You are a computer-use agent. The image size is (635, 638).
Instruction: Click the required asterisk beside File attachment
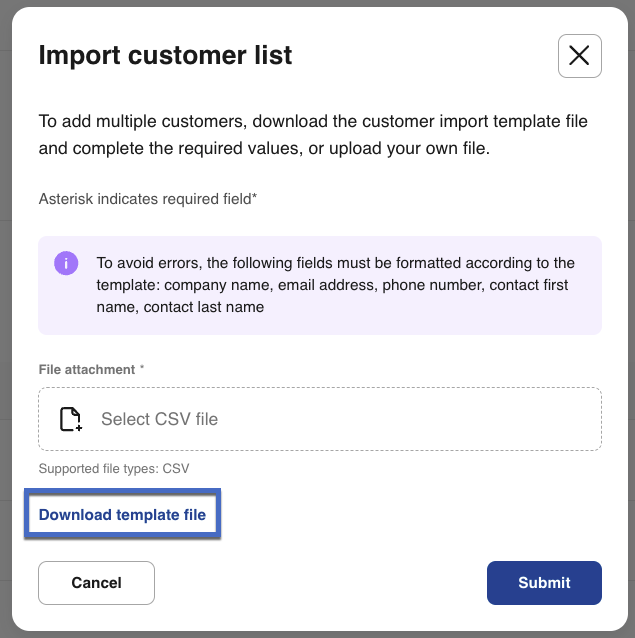pos(142,370)
